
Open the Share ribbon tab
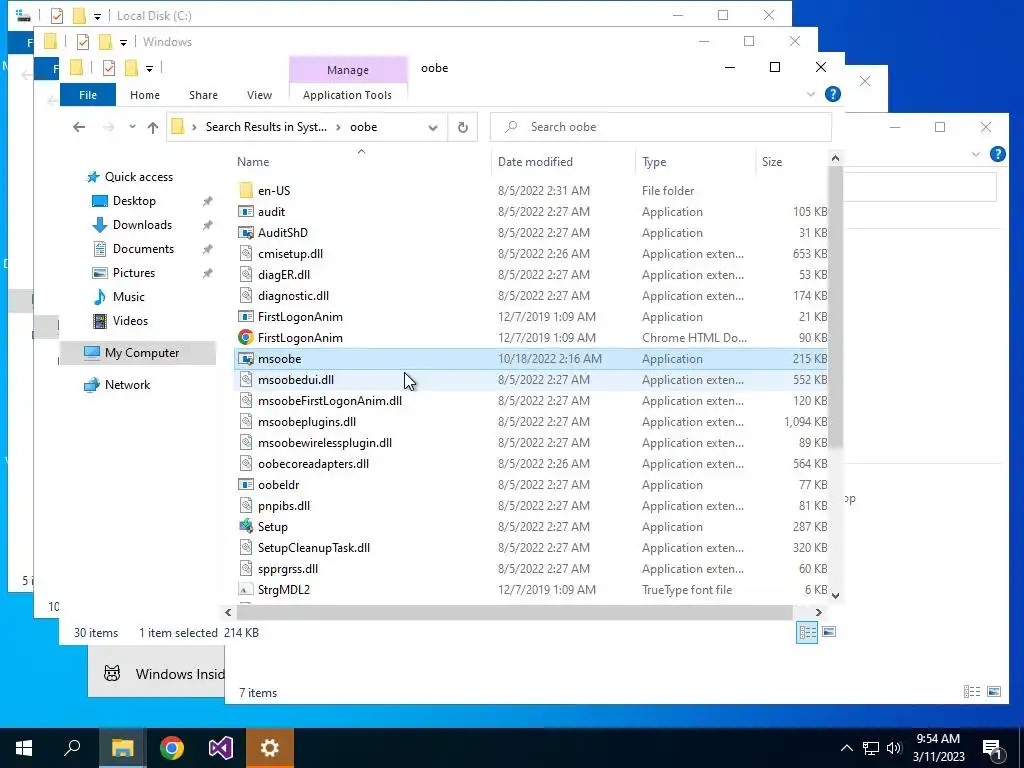[203, 95]
